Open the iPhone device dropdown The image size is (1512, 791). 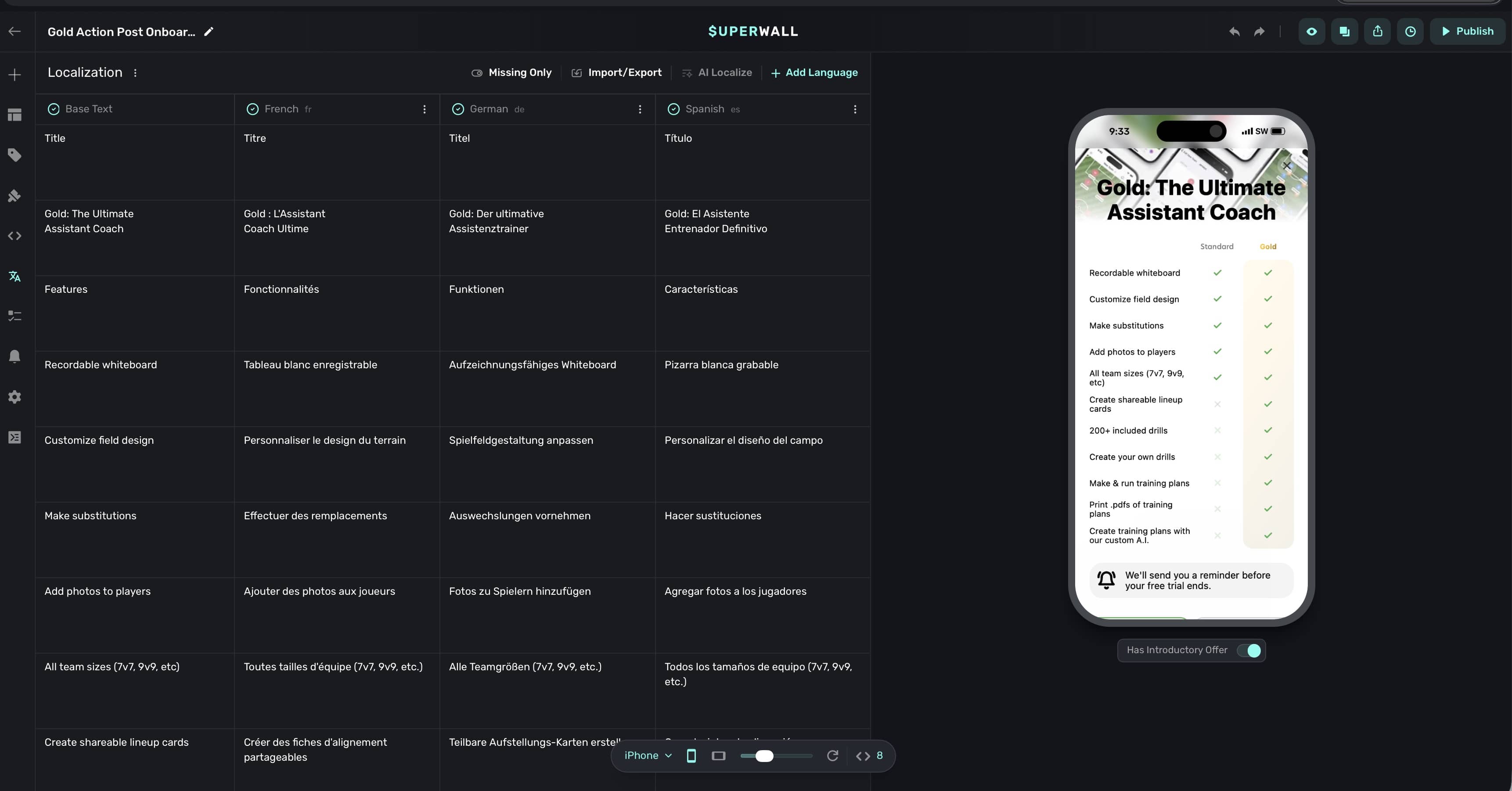(x=646, y=756)
